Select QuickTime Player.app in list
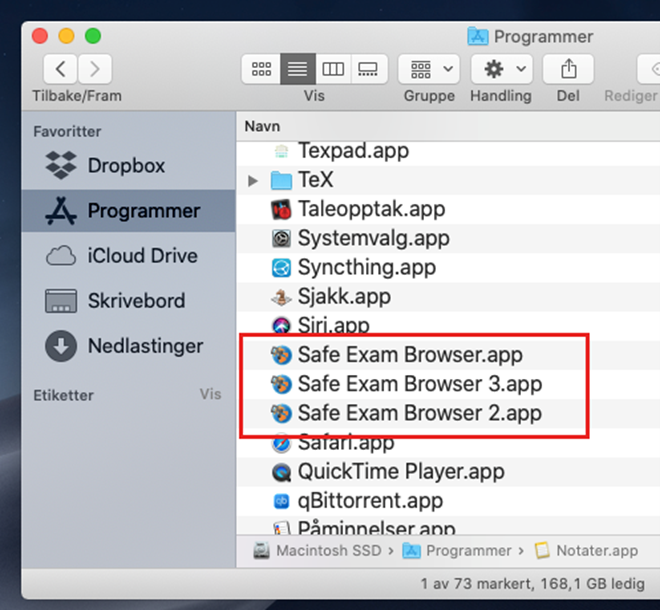 401,471
